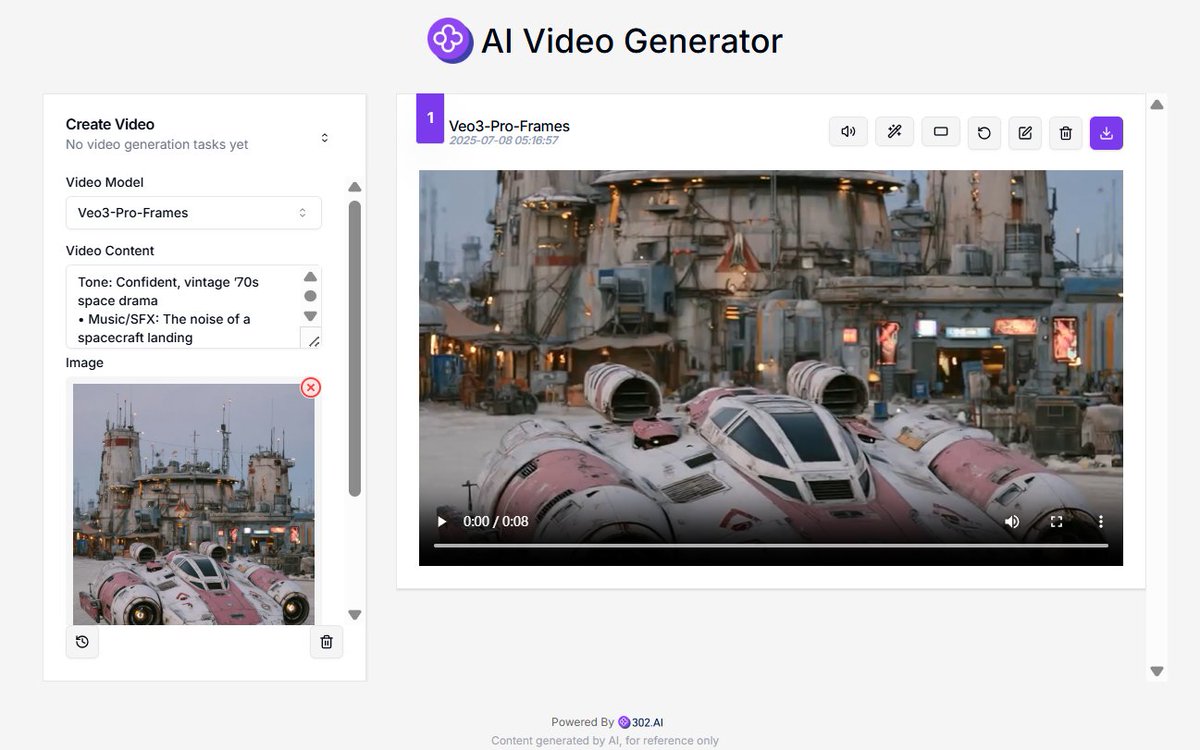Remove uploaded image with red X
The width and height of the screenshot is (1200, 750).
coord(311,387)
